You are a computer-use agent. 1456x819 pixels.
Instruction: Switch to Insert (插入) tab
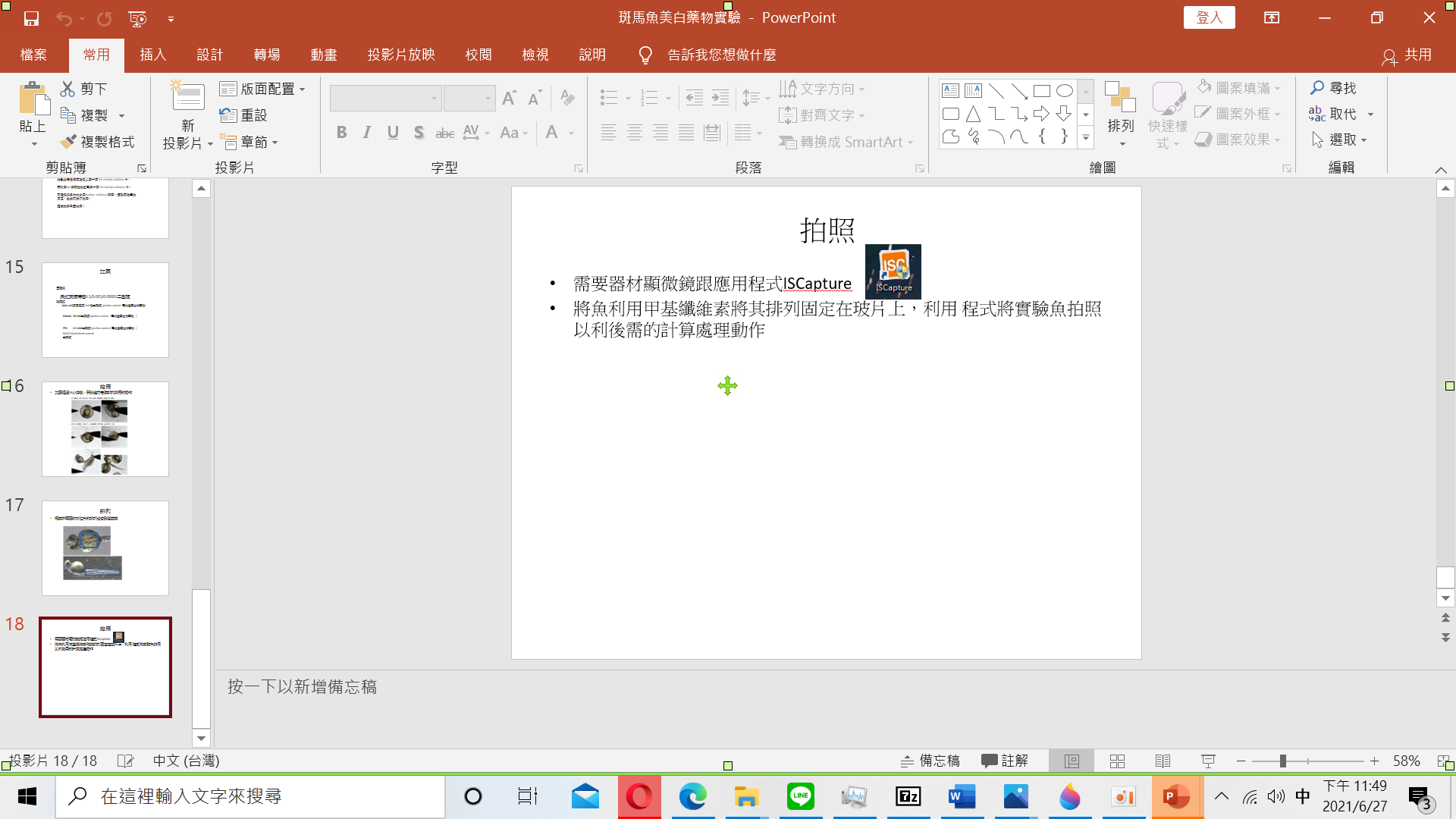click(152, 55)
